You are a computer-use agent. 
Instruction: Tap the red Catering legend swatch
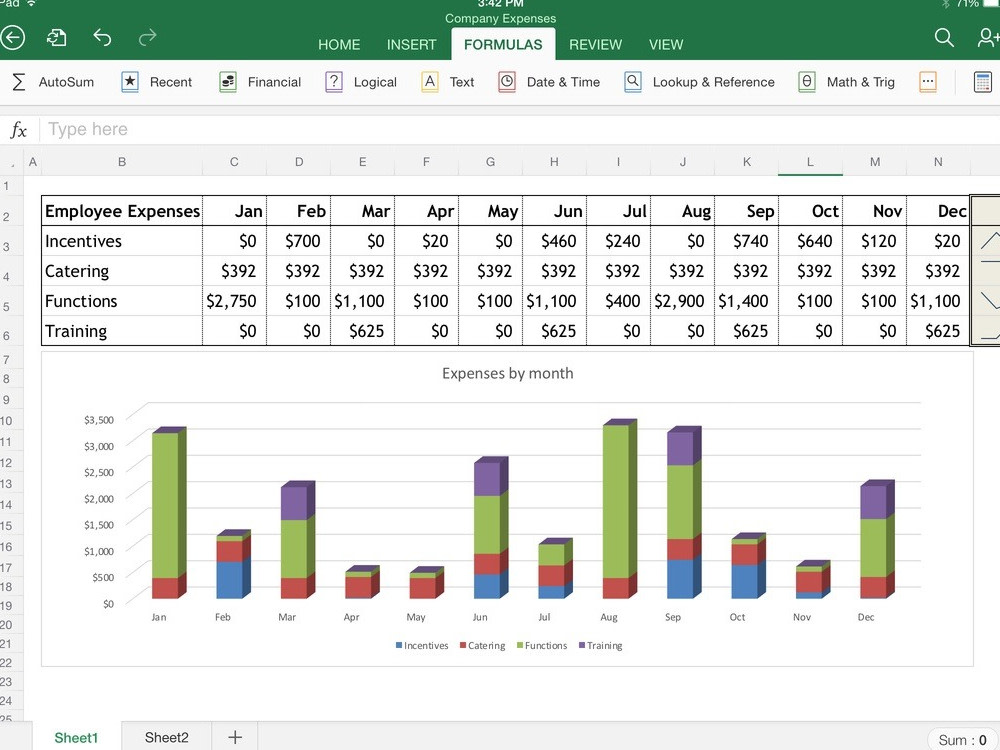pyautogui.click(x=463, y=645)
